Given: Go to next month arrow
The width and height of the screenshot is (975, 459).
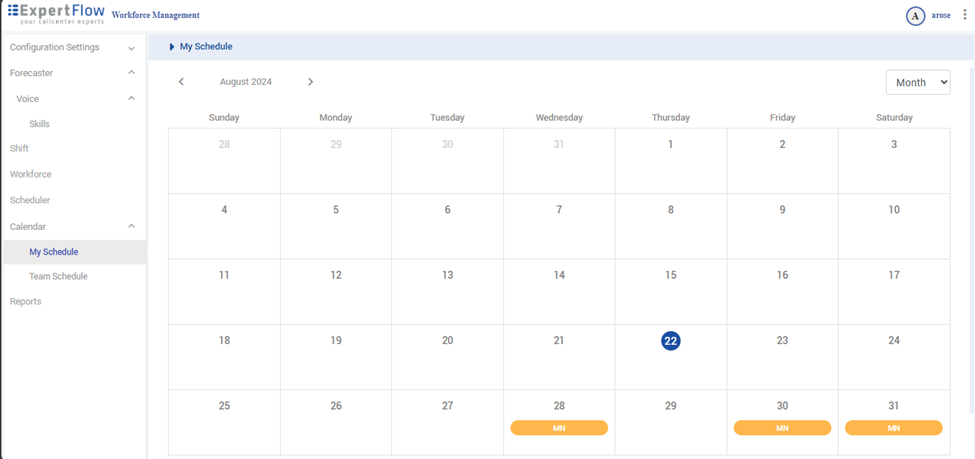Looking at the screenshot, I should [x=311, y=82].
